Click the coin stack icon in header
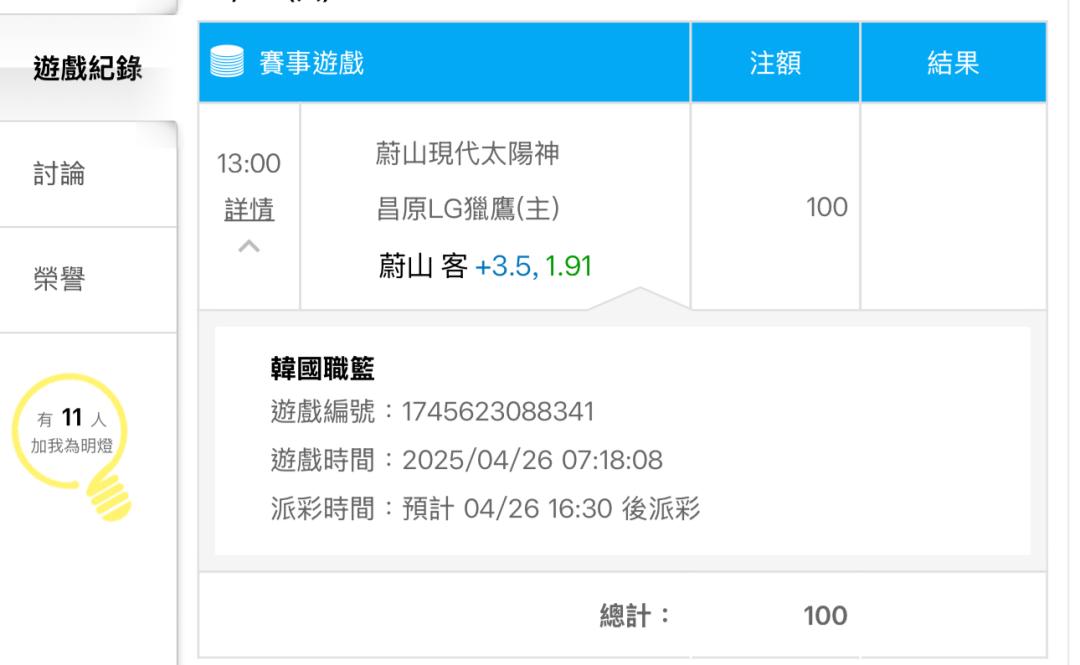The height and width of the screenshot is (665, 1080). [x=227, y=61]
